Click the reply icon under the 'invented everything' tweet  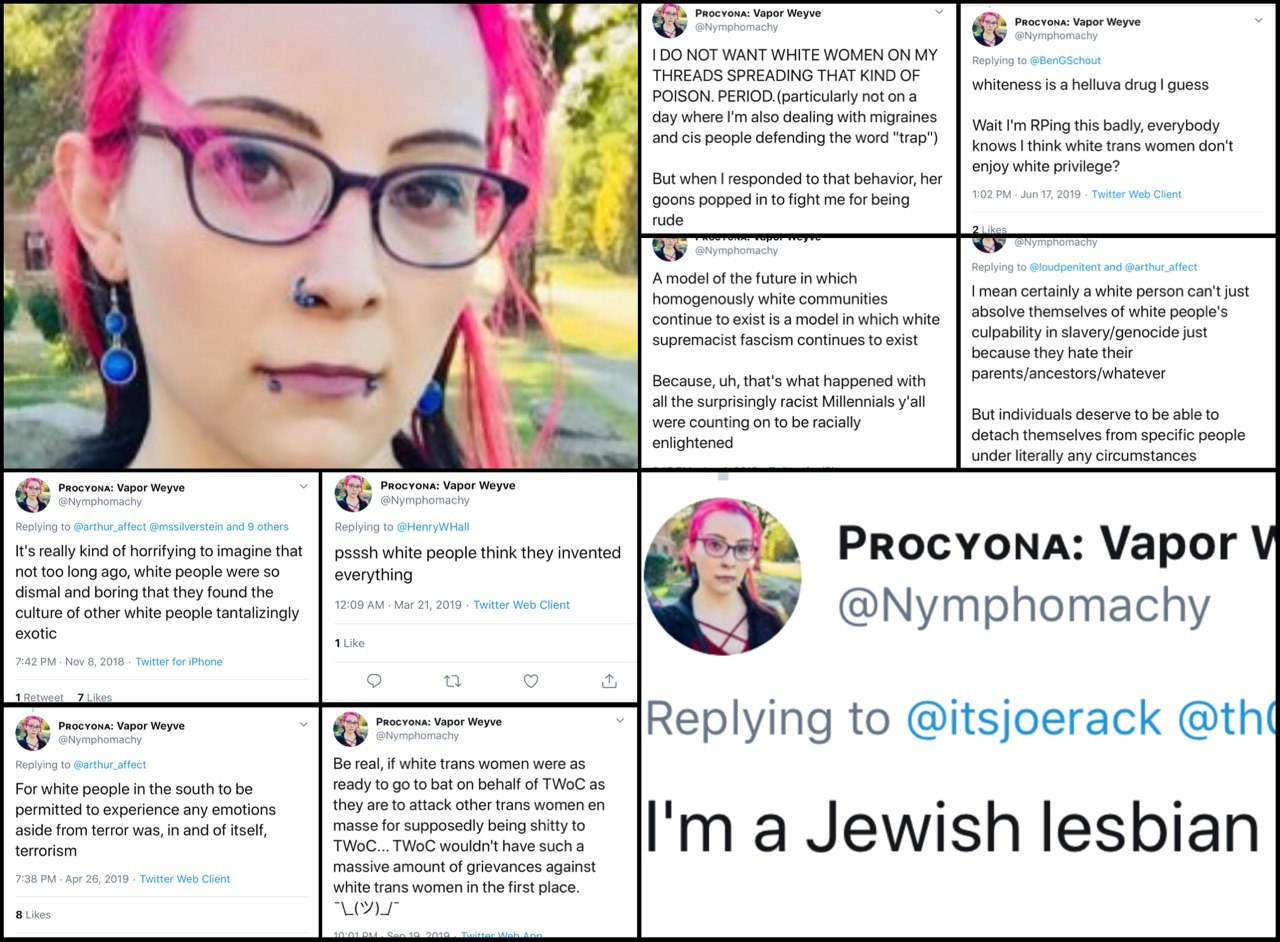point(374,681)
